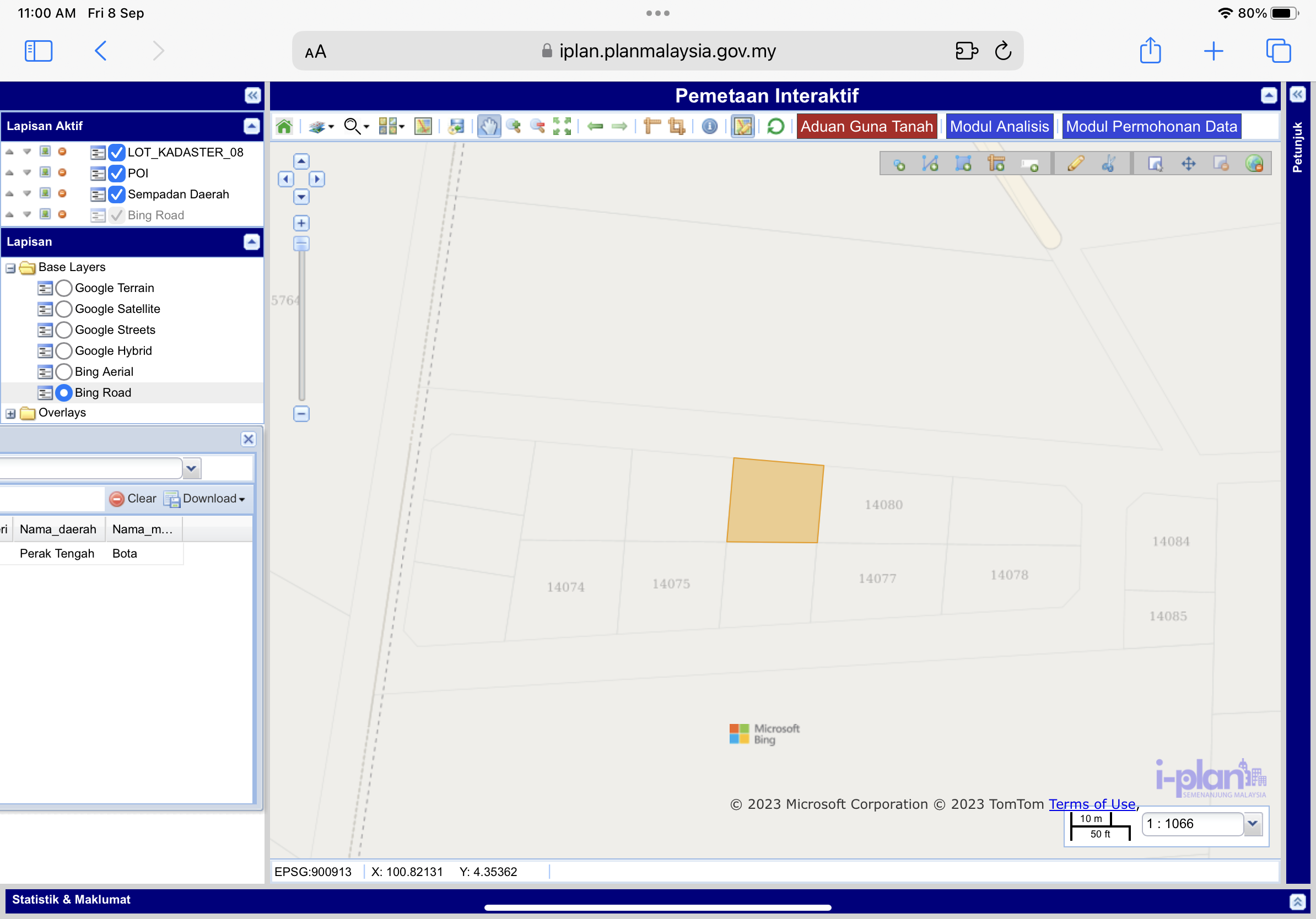This screenshot has width=1316, height=919.
Task: Click the green refresh map icon
Action: [x=775, y=126]
